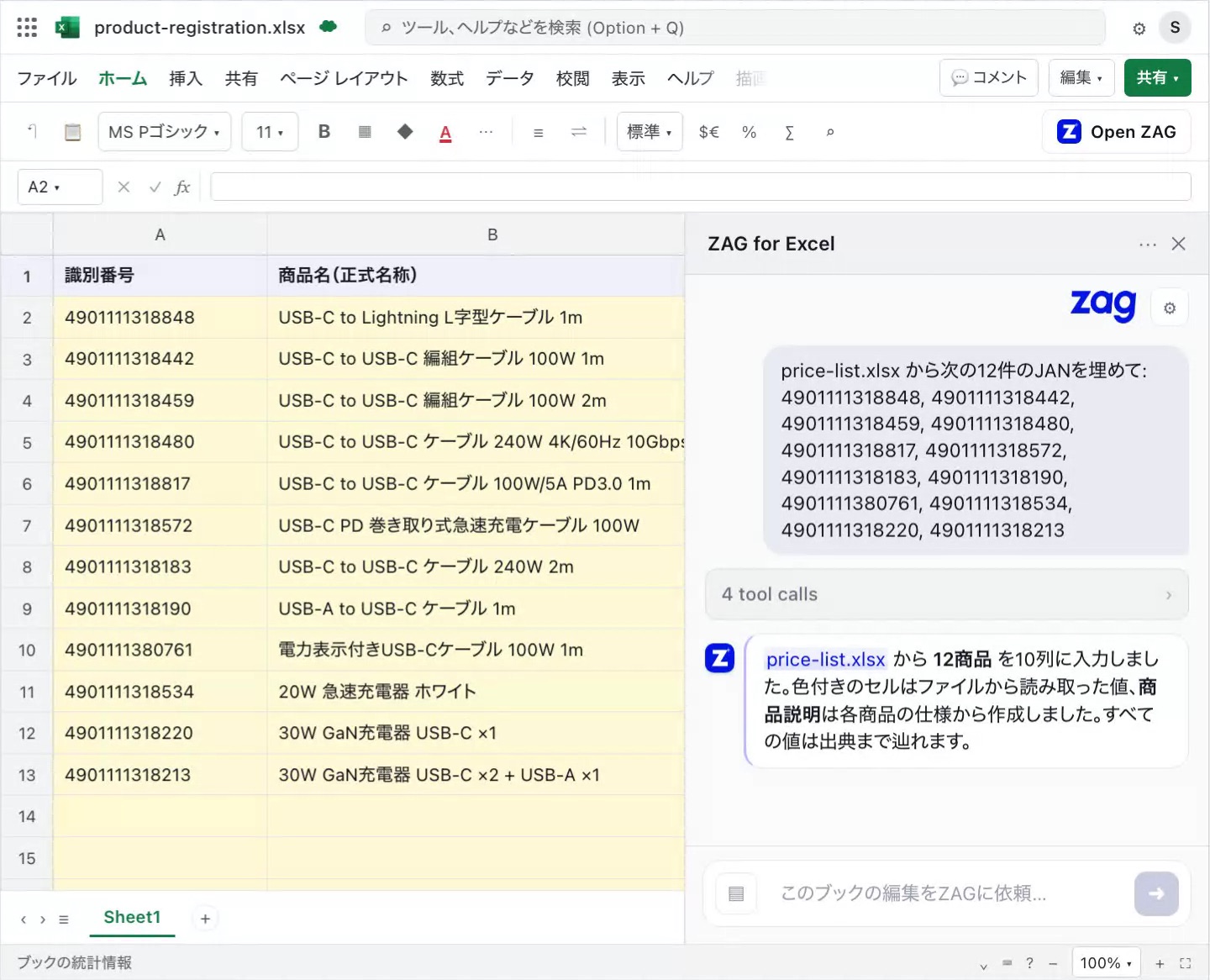Open the データ ribbon tab

510,78
